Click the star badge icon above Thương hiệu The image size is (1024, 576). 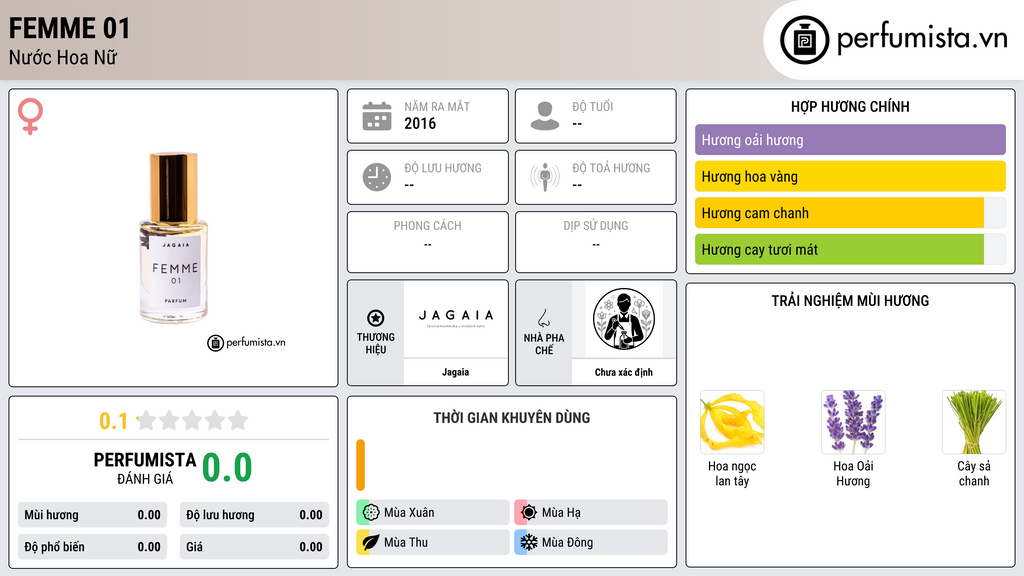pyautogui.click(x=376, y=318)
